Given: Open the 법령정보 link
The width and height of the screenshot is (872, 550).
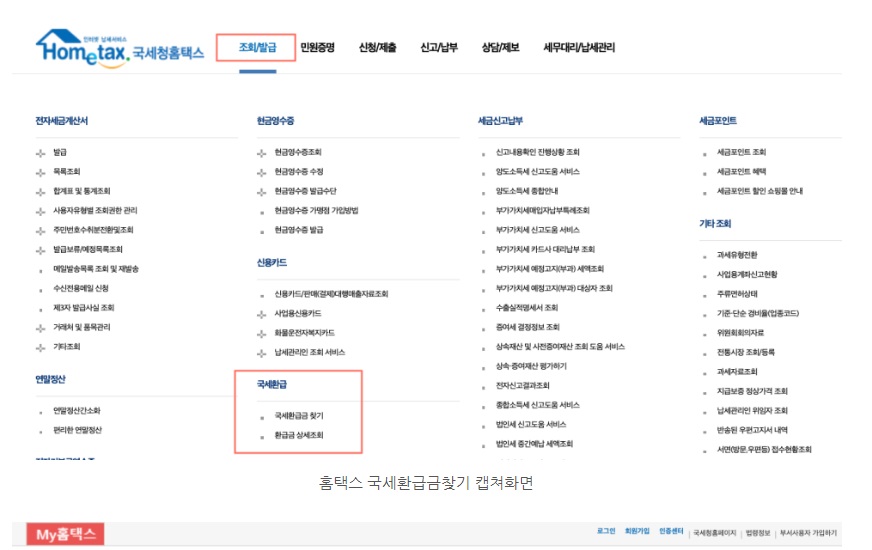Looking at the screenshot, I should pyautogui.click(x=758, y=533).
